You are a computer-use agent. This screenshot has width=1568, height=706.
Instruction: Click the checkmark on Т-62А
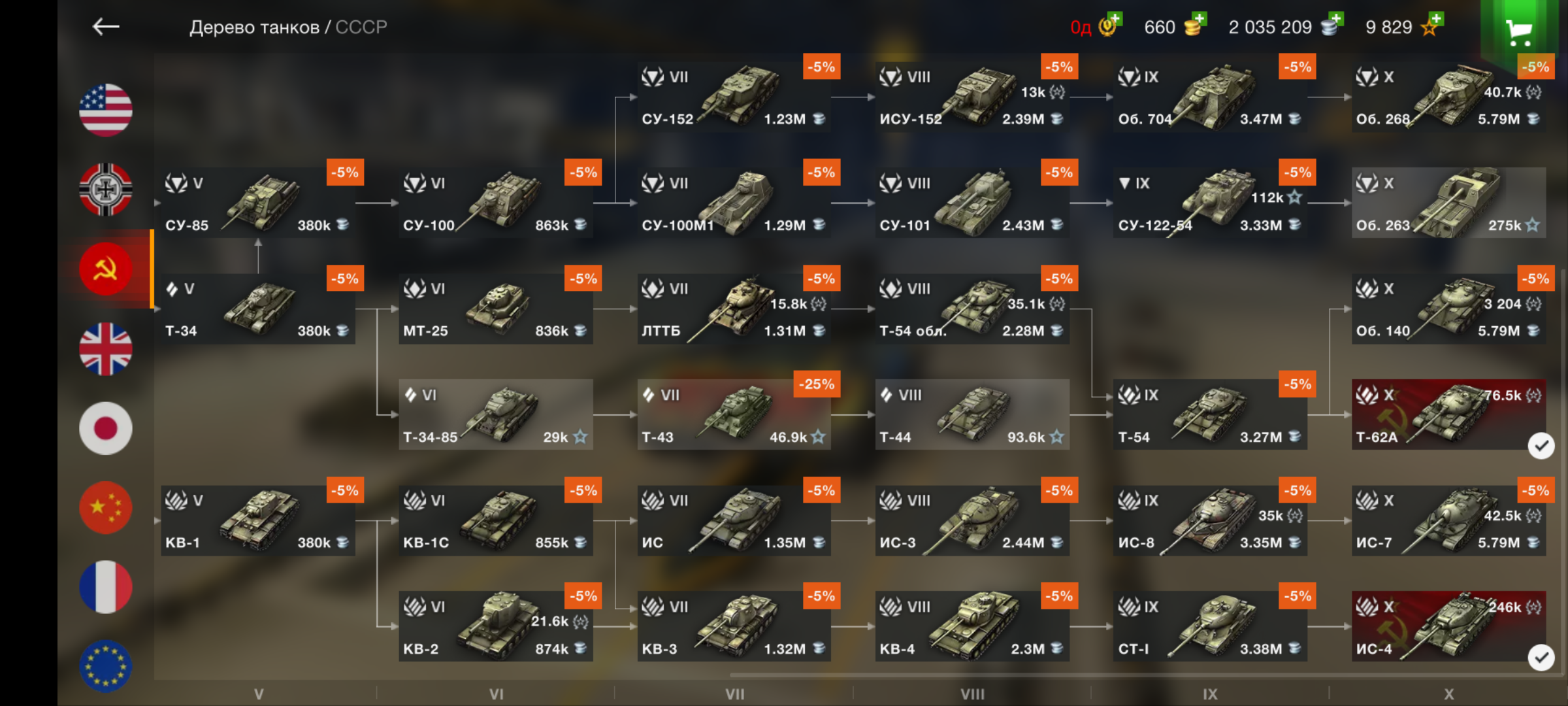coord(1541,446)
